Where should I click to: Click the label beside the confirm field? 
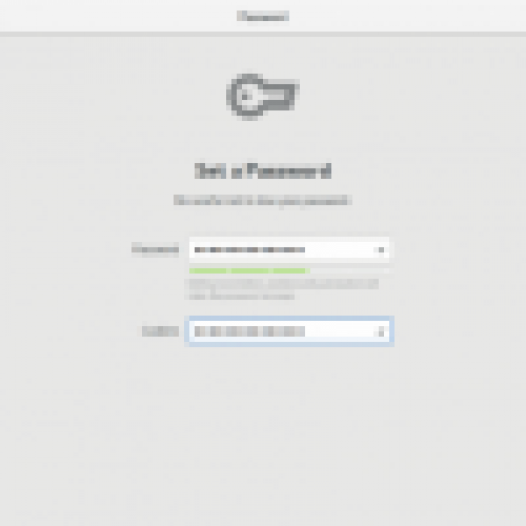[x=160, y=331]
